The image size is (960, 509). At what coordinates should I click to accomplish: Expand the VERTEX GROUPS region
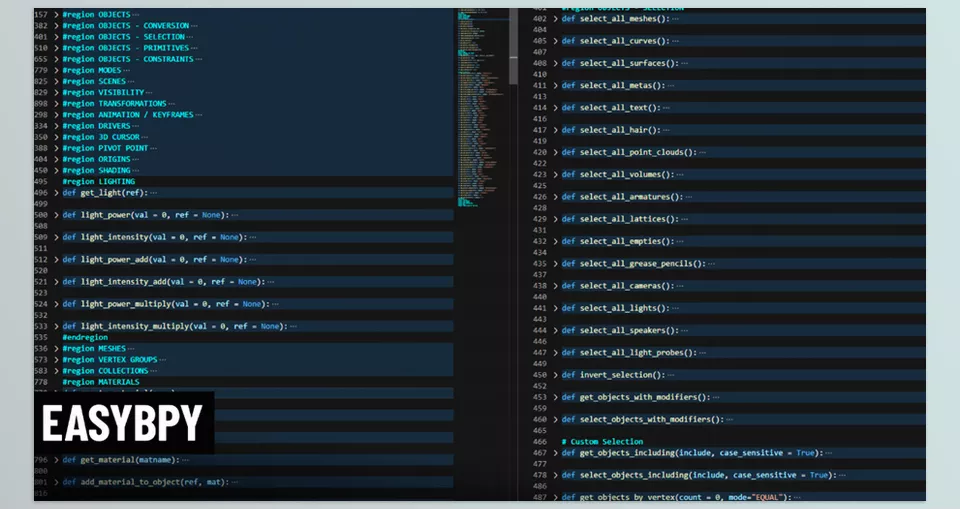[56, 360]
